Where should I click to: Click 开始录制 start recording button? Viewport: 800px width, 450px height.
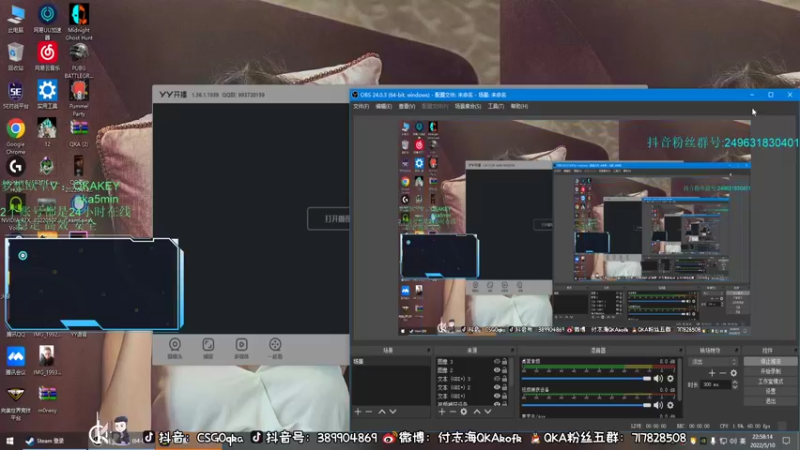pyautogui.click(x=770, y=371)
